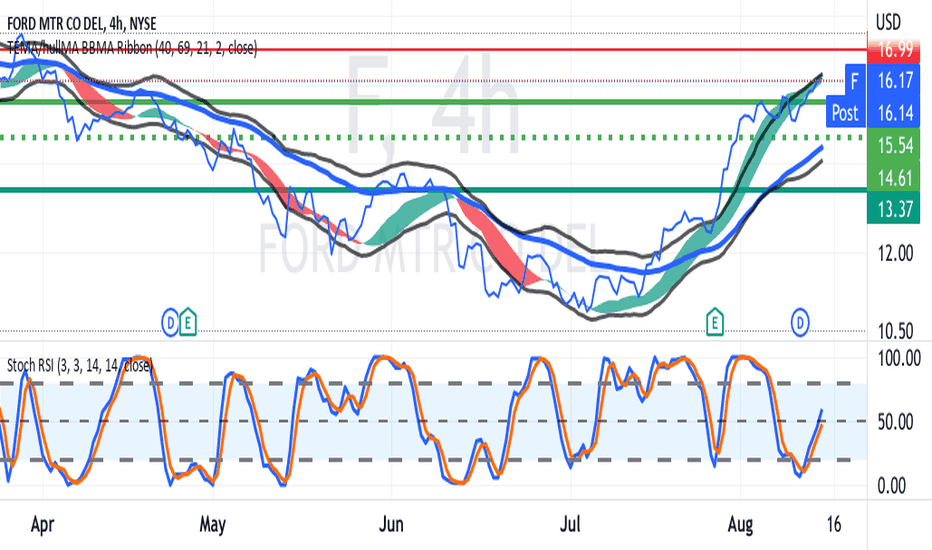932x550 pixels.
Task: Click the April dividend D marker
Action: [x=170, y=323]
